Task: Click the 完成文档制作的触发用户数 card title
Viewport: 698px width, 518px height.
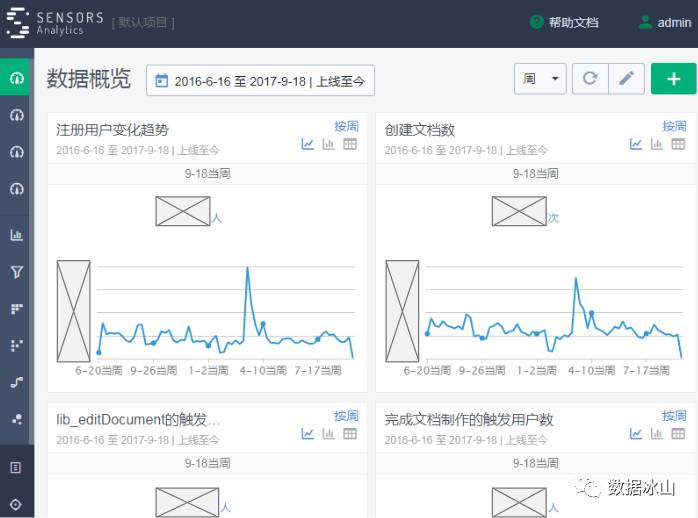Action: (x=469, y=420)
